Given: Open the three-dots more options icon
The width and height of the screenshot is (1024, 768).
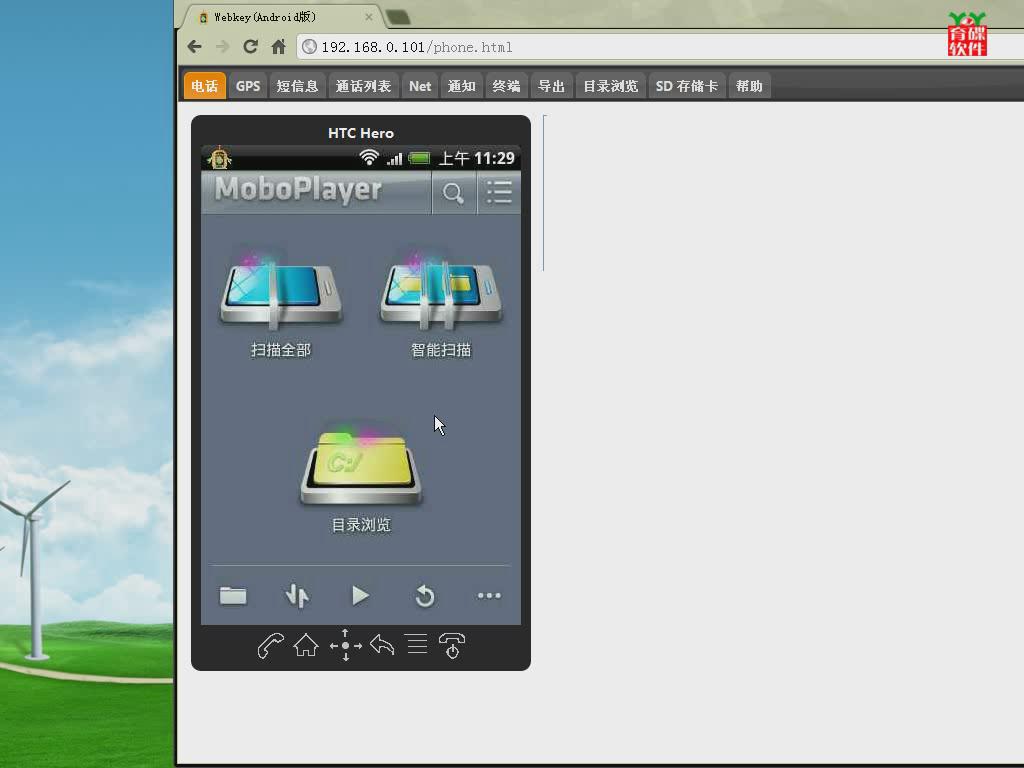Looking at the screenshot, I should coord(489,596).
